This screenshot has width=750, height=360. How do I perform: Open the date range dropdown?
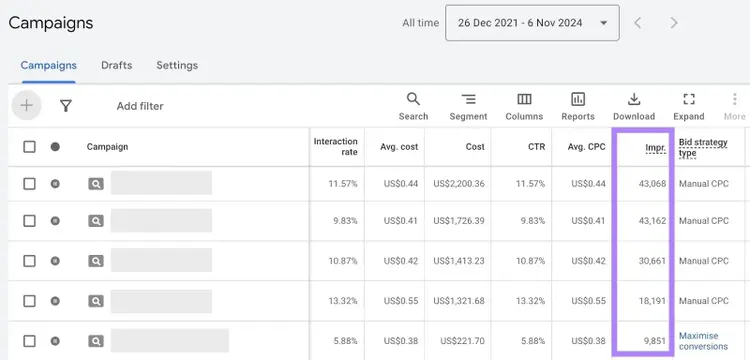(532, 22)
